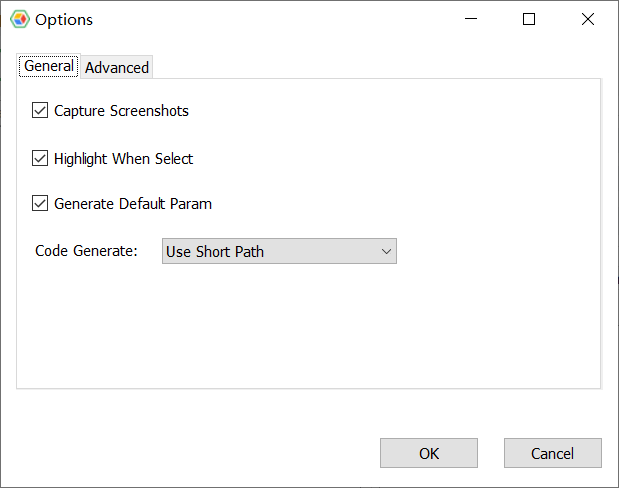The width and height of the screenshot is (619, 488).
Task: Toggle the Capture Screenshots checkbox
Action: pos(40,111)
